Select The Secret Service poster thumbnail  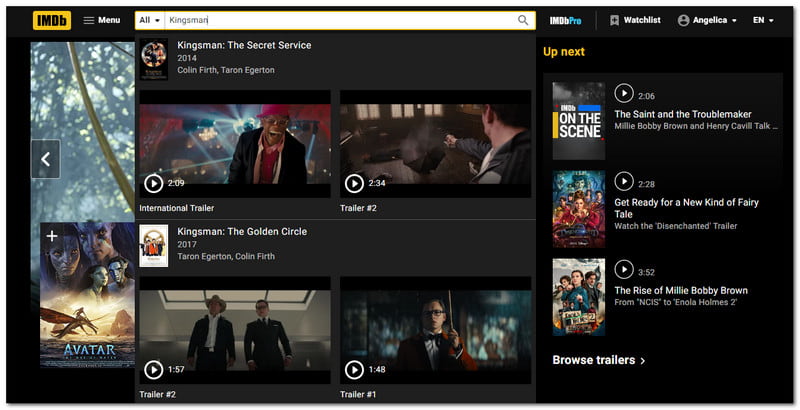[x=154, y=59]
